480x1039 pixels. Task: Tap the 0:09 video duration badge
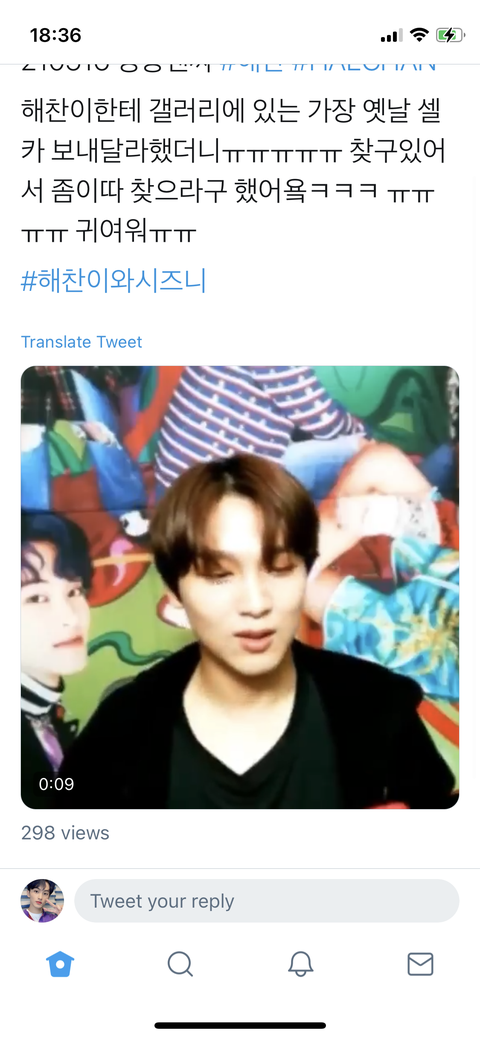tap(56, 784)
